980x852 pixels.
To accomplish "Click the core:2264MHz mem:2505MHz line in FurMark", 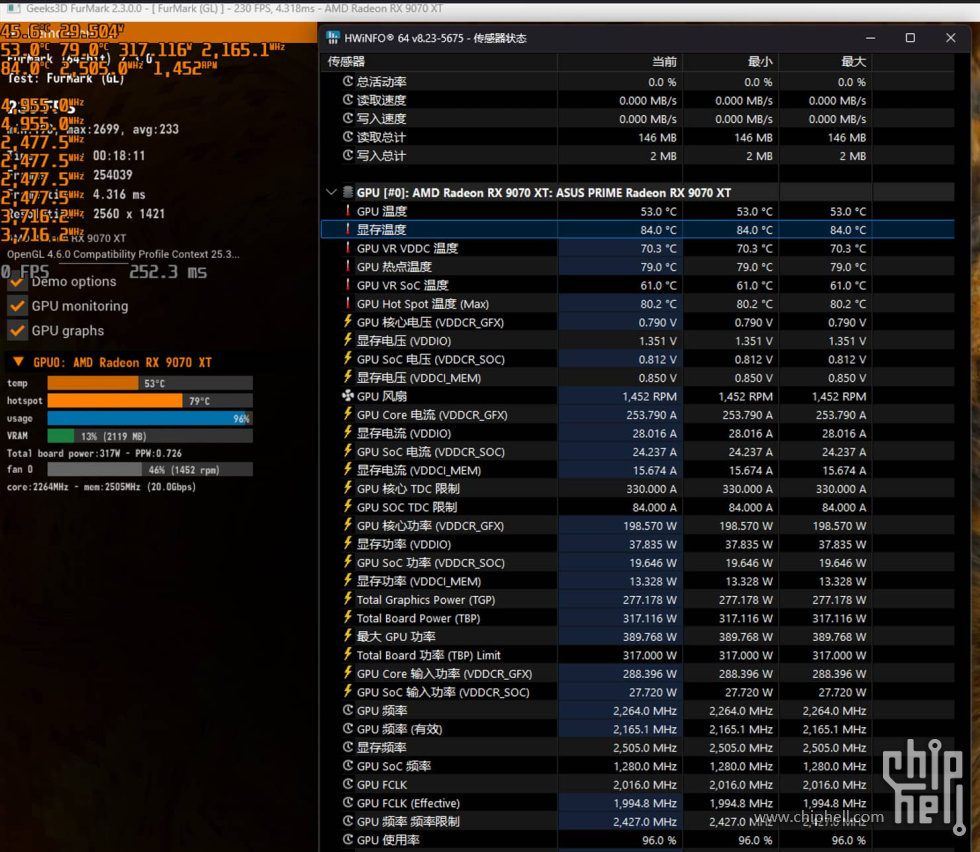I will point(101,487).
